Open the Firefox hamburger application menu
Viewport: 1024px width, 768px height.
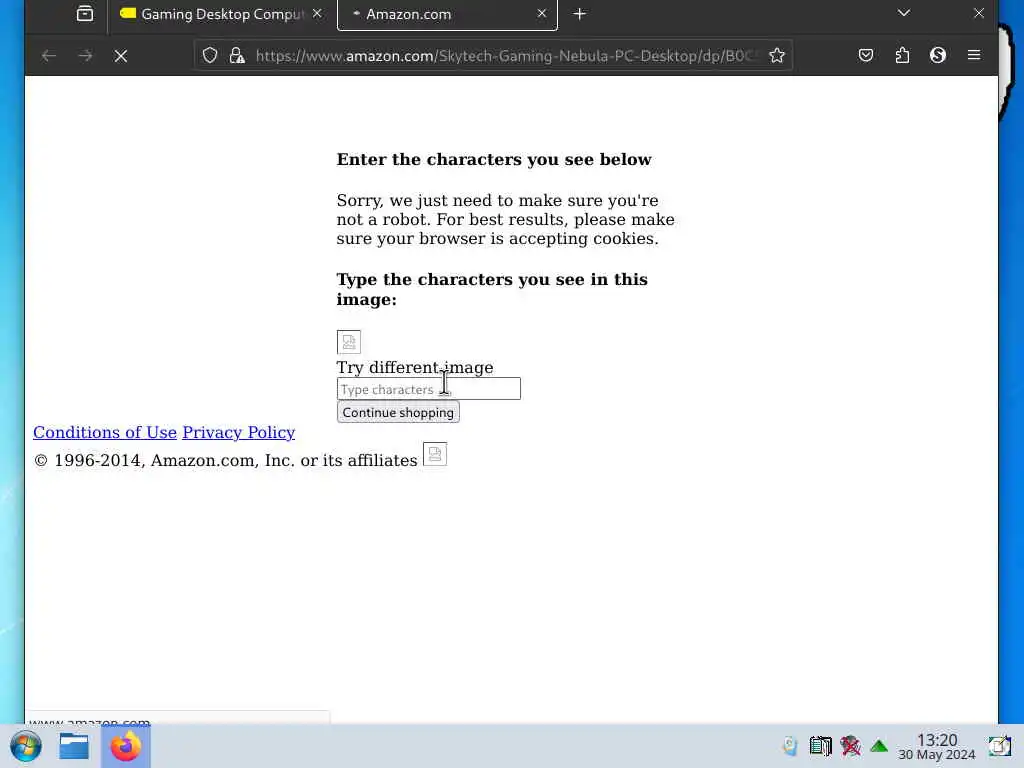tap(974, 56)
